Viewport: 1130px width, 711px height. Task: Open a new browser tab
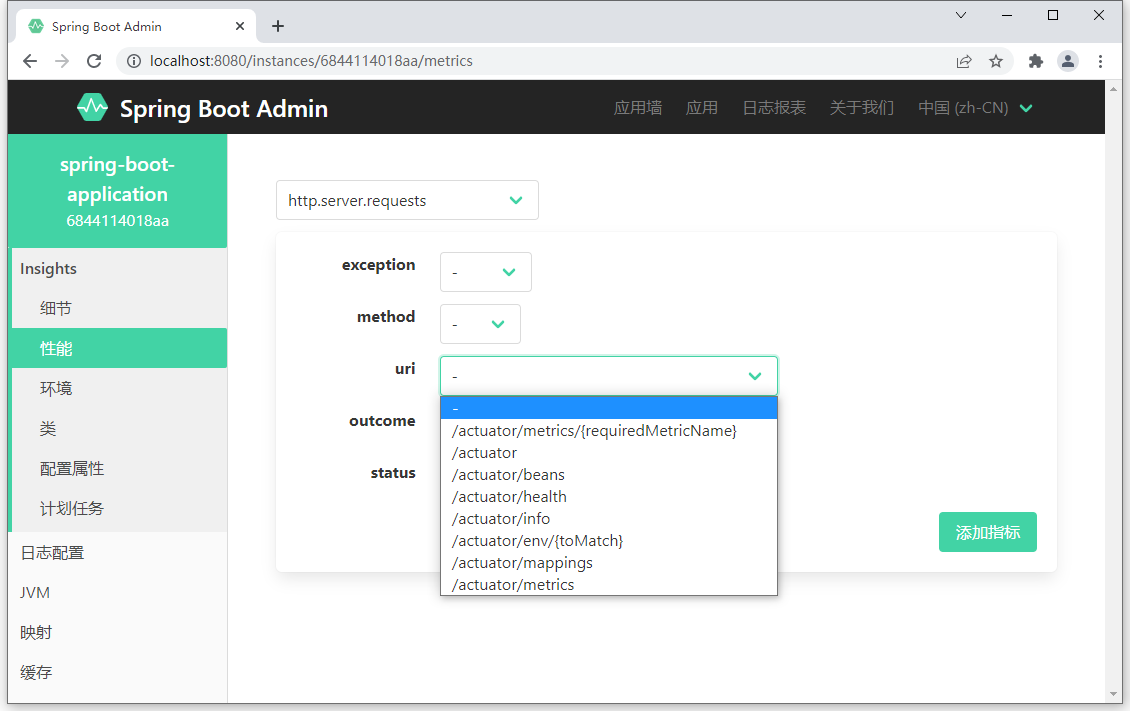[278, 26]
